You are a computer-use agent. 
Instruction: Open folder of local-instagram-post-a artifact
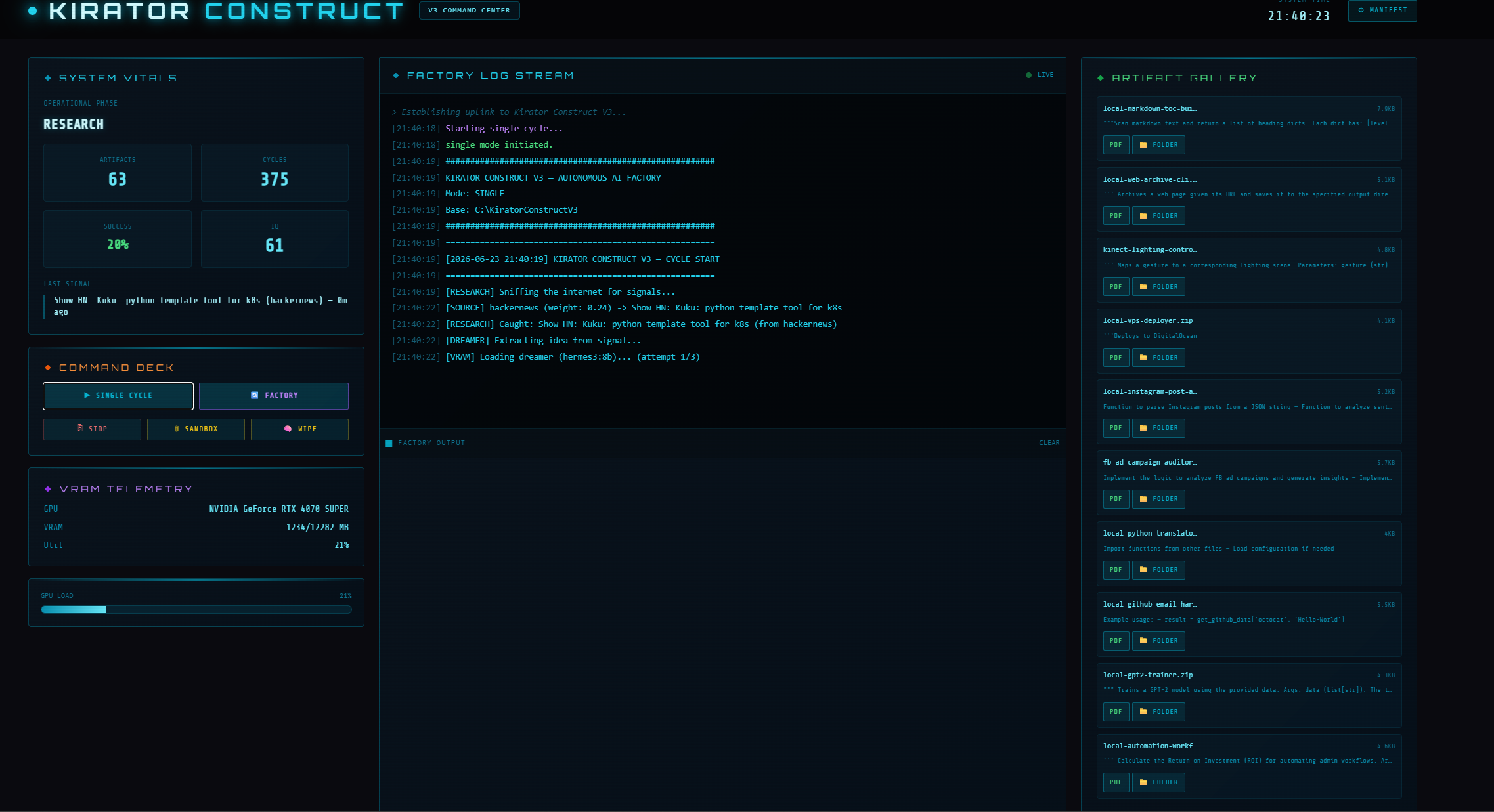coord(1158,428)
